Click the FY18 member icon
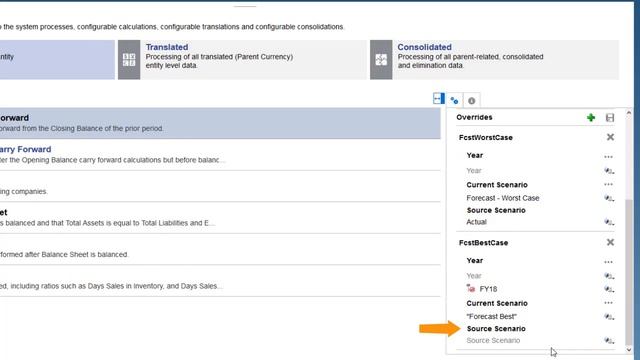Image resolution: width=640 pixels, height=360 pixels. pos(471,289)
